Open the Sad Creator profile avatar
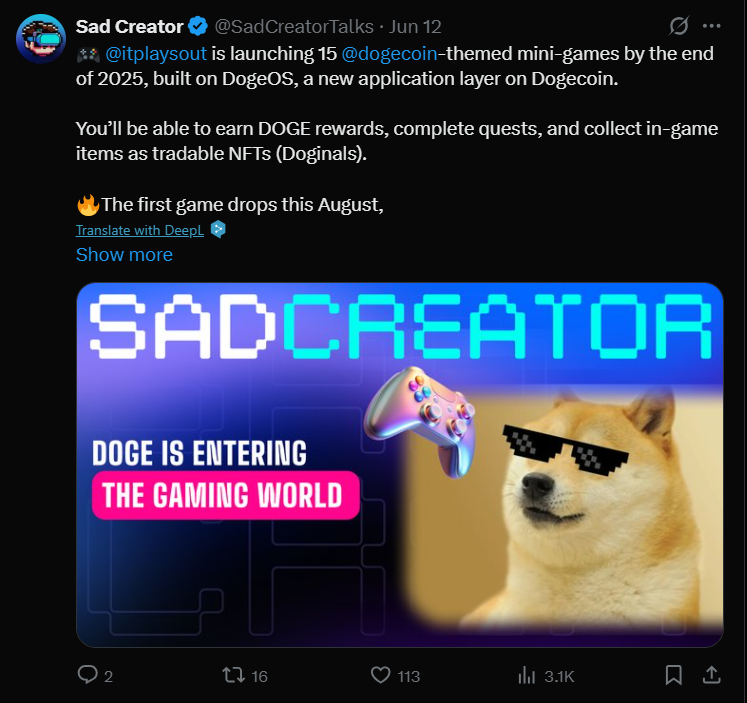 click(x=40, y=38)
